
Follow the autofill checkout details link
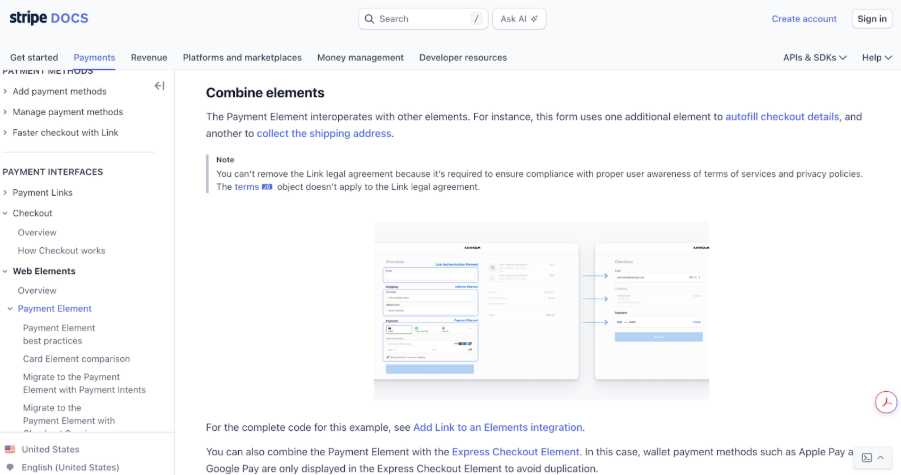pos(782,117)
